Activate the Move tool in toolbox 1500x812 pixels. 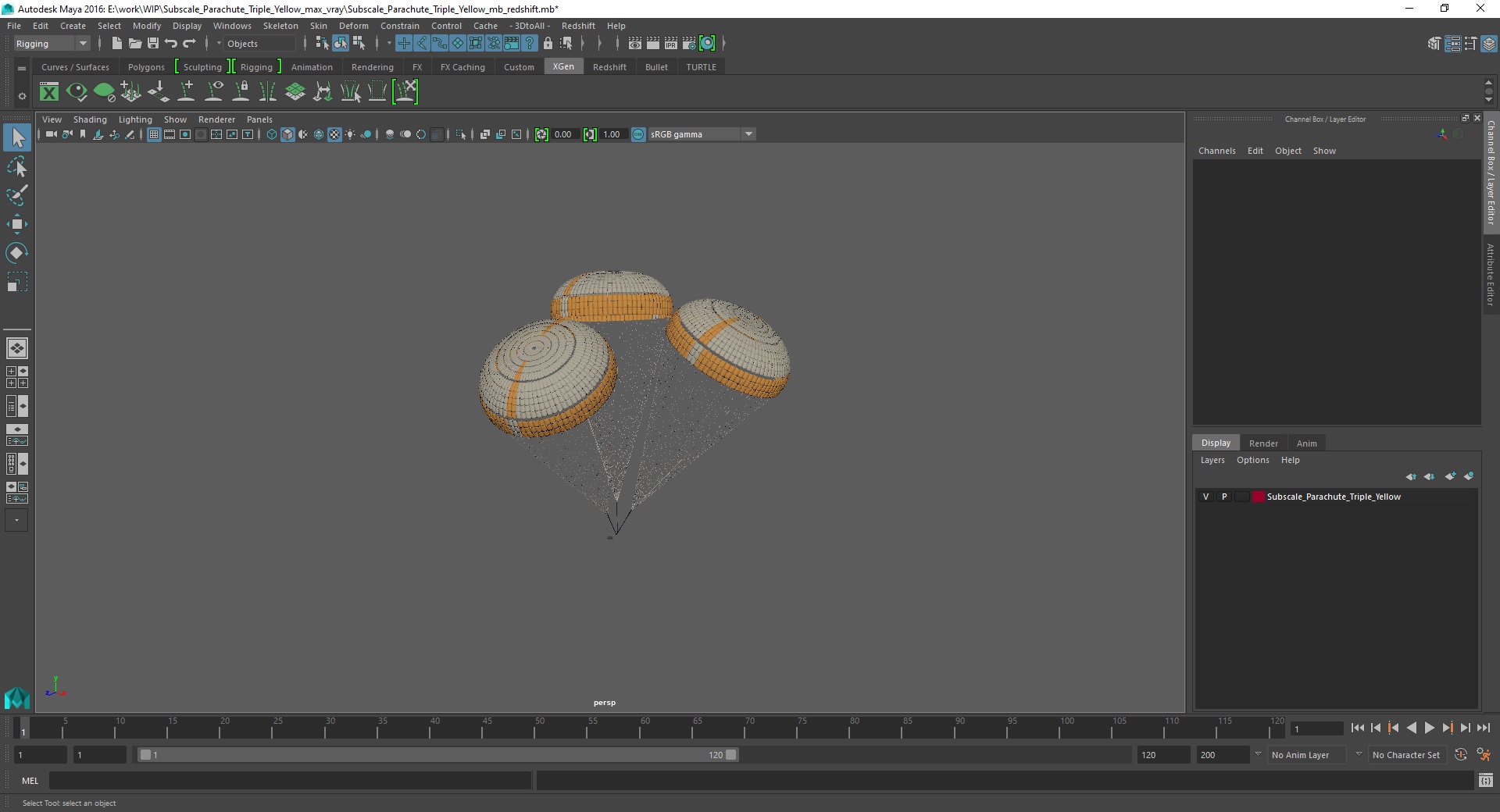pos(17,224)
